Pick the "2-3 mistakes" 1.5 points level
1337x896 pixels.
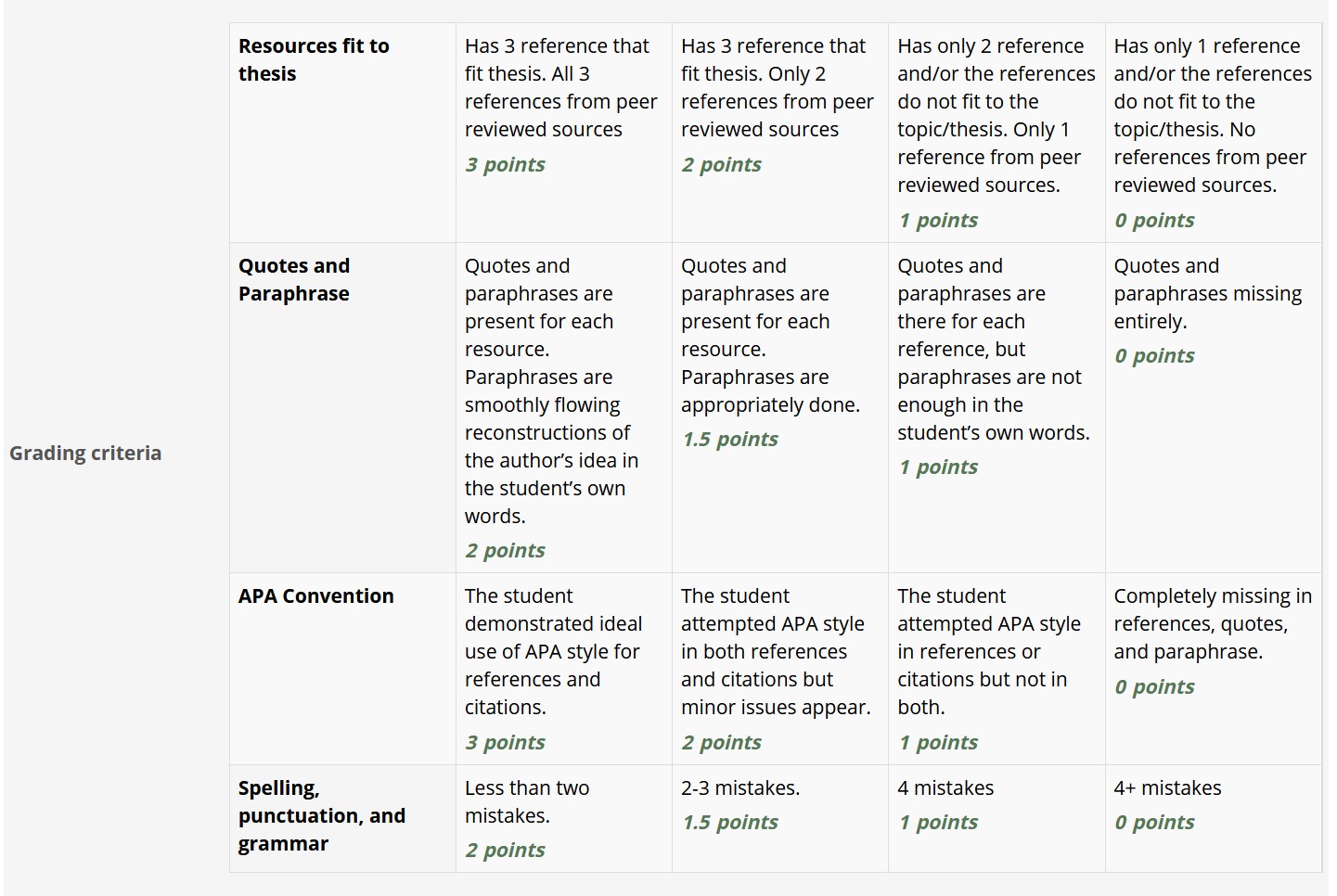(x=778, y=803)
